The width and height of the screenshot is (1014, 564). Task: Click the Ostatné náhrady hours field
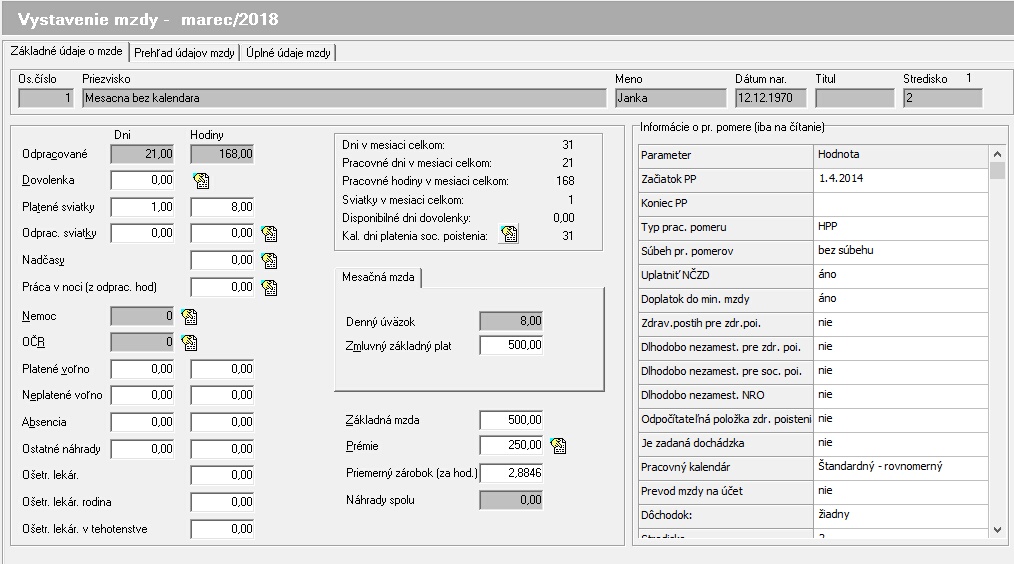(222, 449)
